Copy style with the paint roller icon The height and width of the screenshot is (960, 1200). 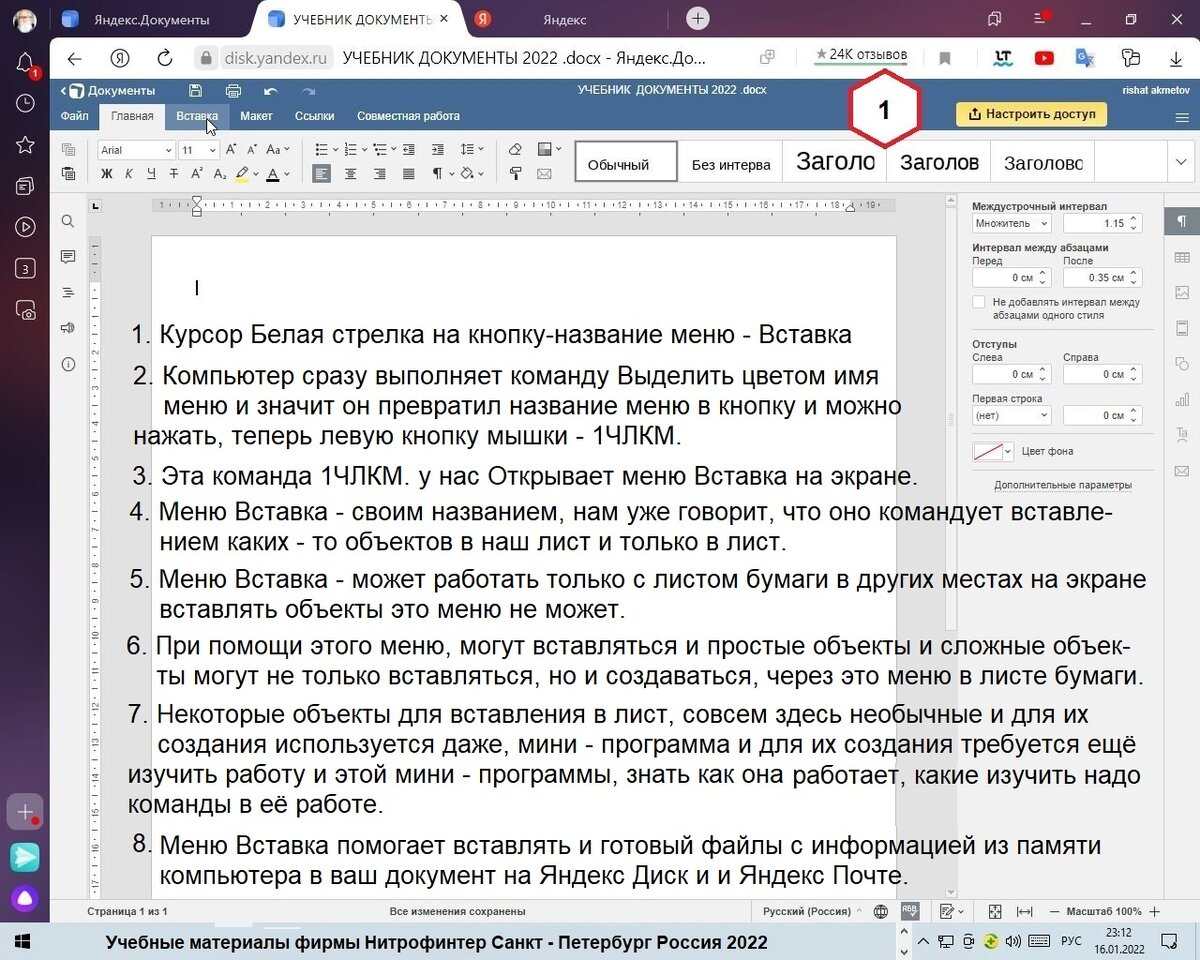pyautogui.click(x=515, y=174)
